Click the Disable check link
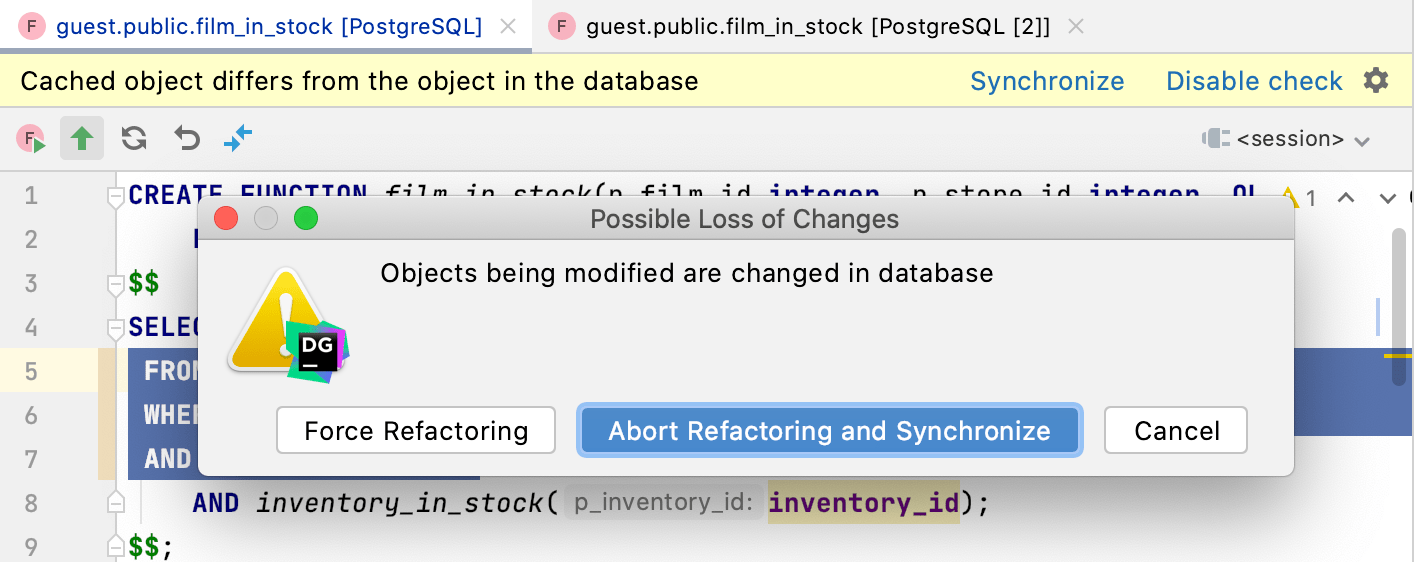 [x=1254, y=81]
